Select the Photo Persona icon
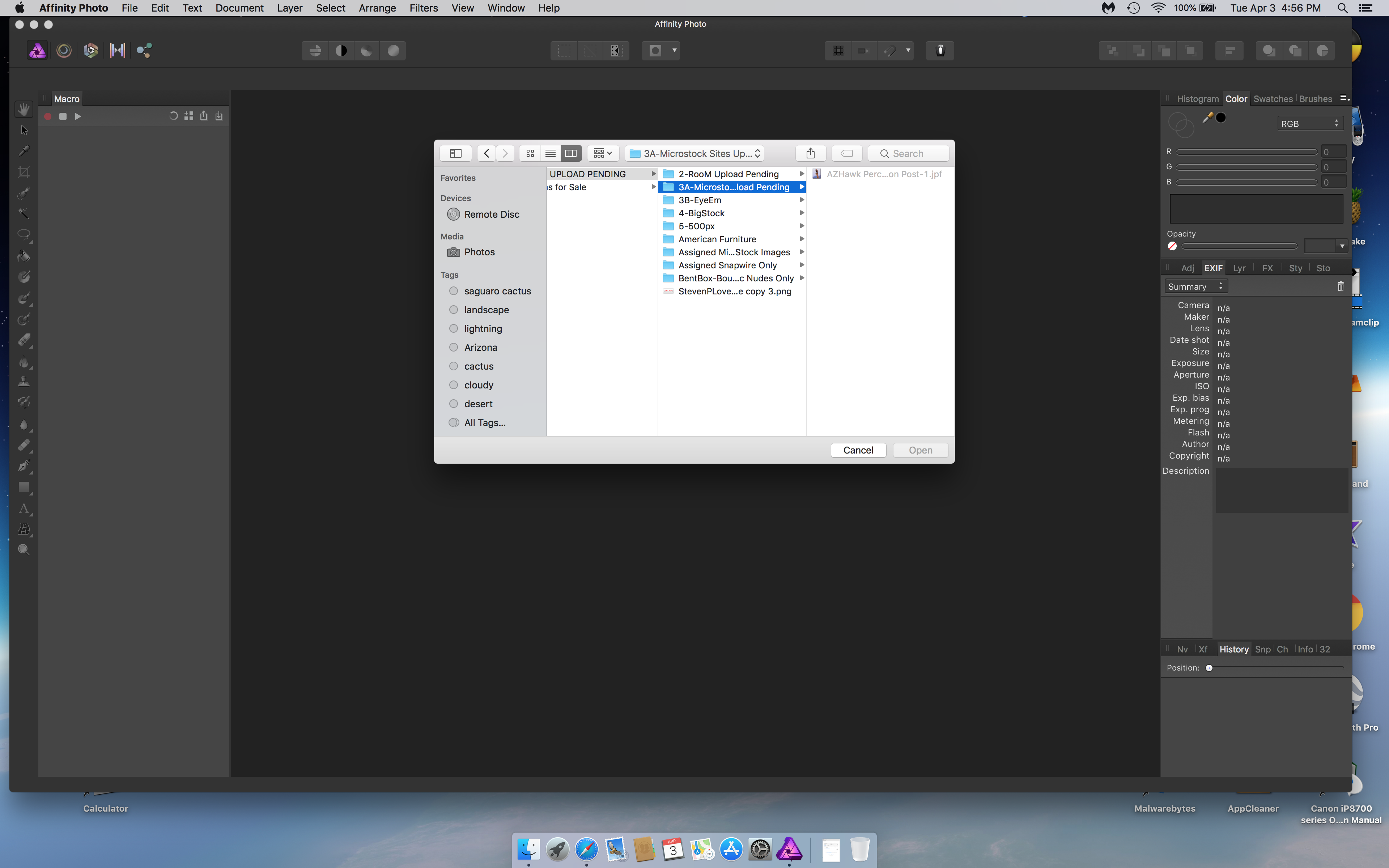 37,51
